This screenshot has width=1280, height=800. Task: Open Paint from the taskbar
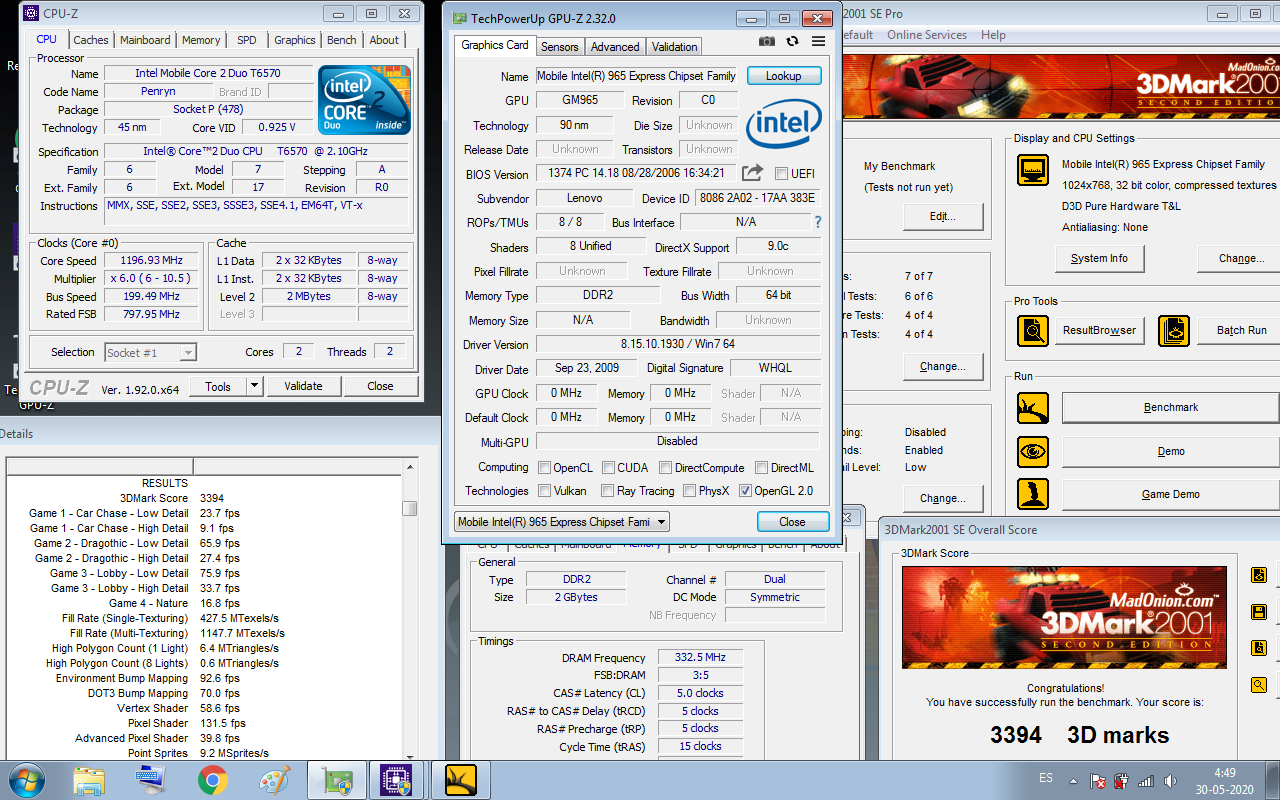[x=274, y=780]
